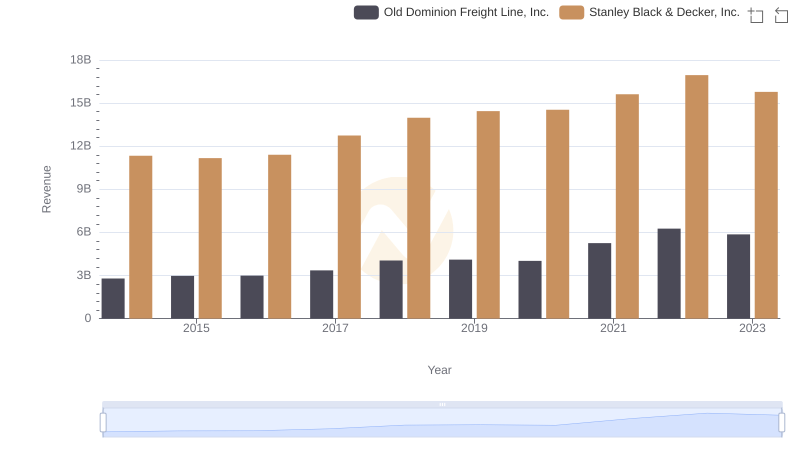Click the Old Dominion bar for 2020
The image size is (800, 461).
click(x=530, y=290)
